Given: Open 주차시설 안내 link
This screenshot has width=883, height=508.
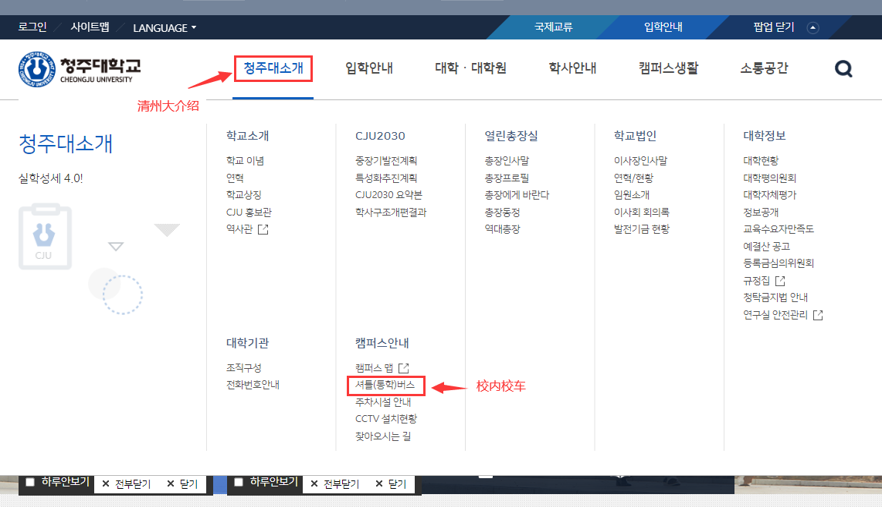Looking at the screenshot, I should pos(383,402).
